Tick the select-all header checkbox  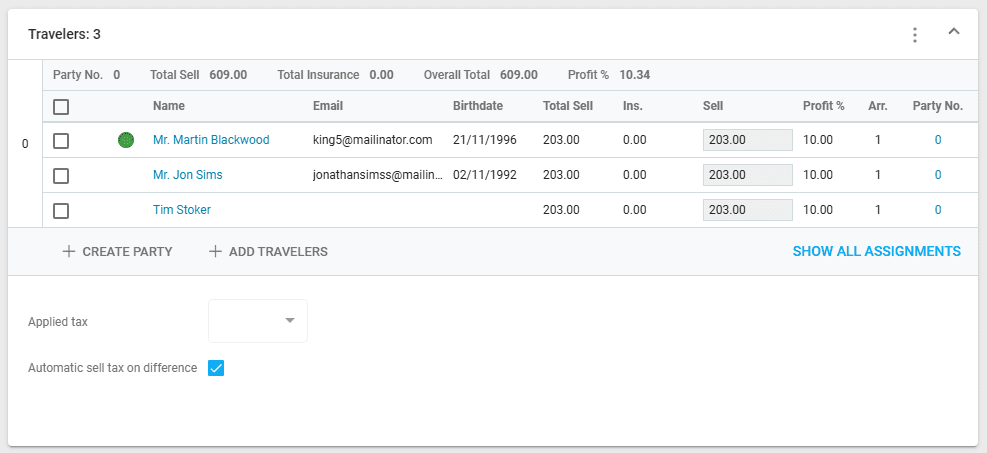coord(61,108)
